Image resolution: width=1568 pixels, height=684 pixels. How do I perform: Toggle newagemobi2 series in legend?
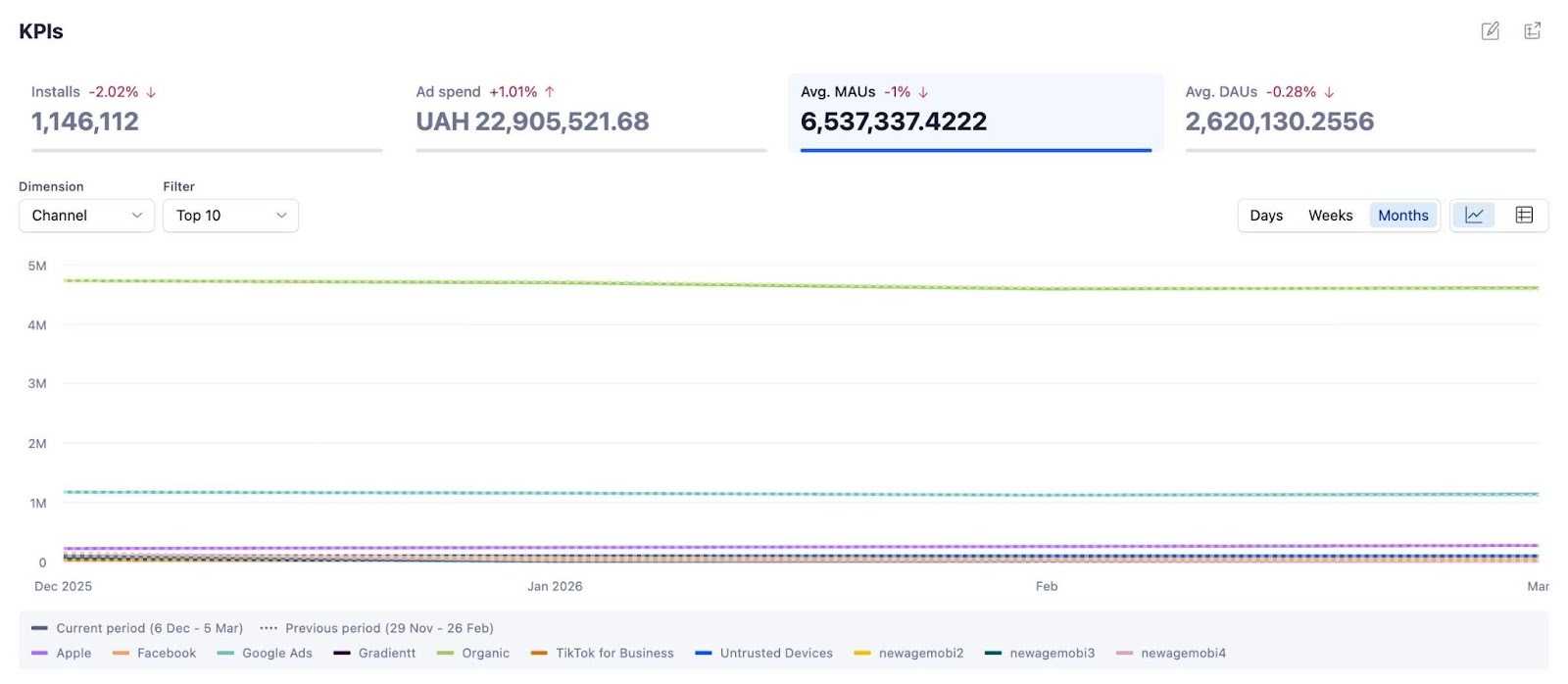(908, 653)
